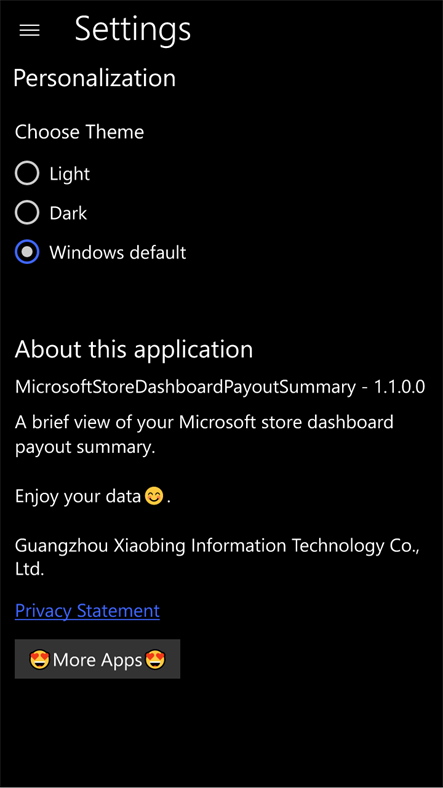This screenshot has height=788, width=443.
Task: Select the Dark theme radio button
Action: (x=27, y=213)
